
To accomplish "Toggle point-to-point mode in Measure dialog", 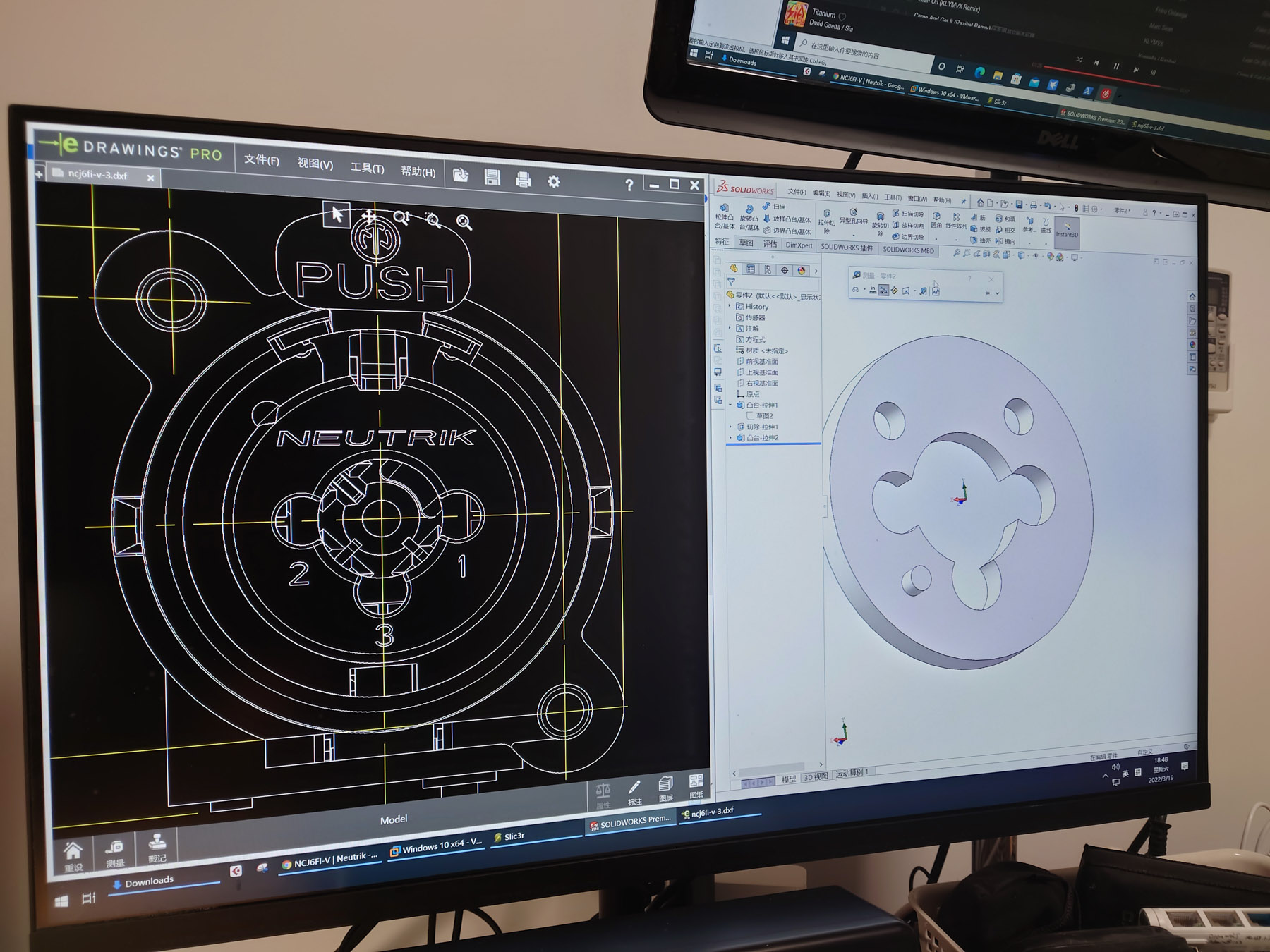I will pyautogui.click(x=894, y=291).
